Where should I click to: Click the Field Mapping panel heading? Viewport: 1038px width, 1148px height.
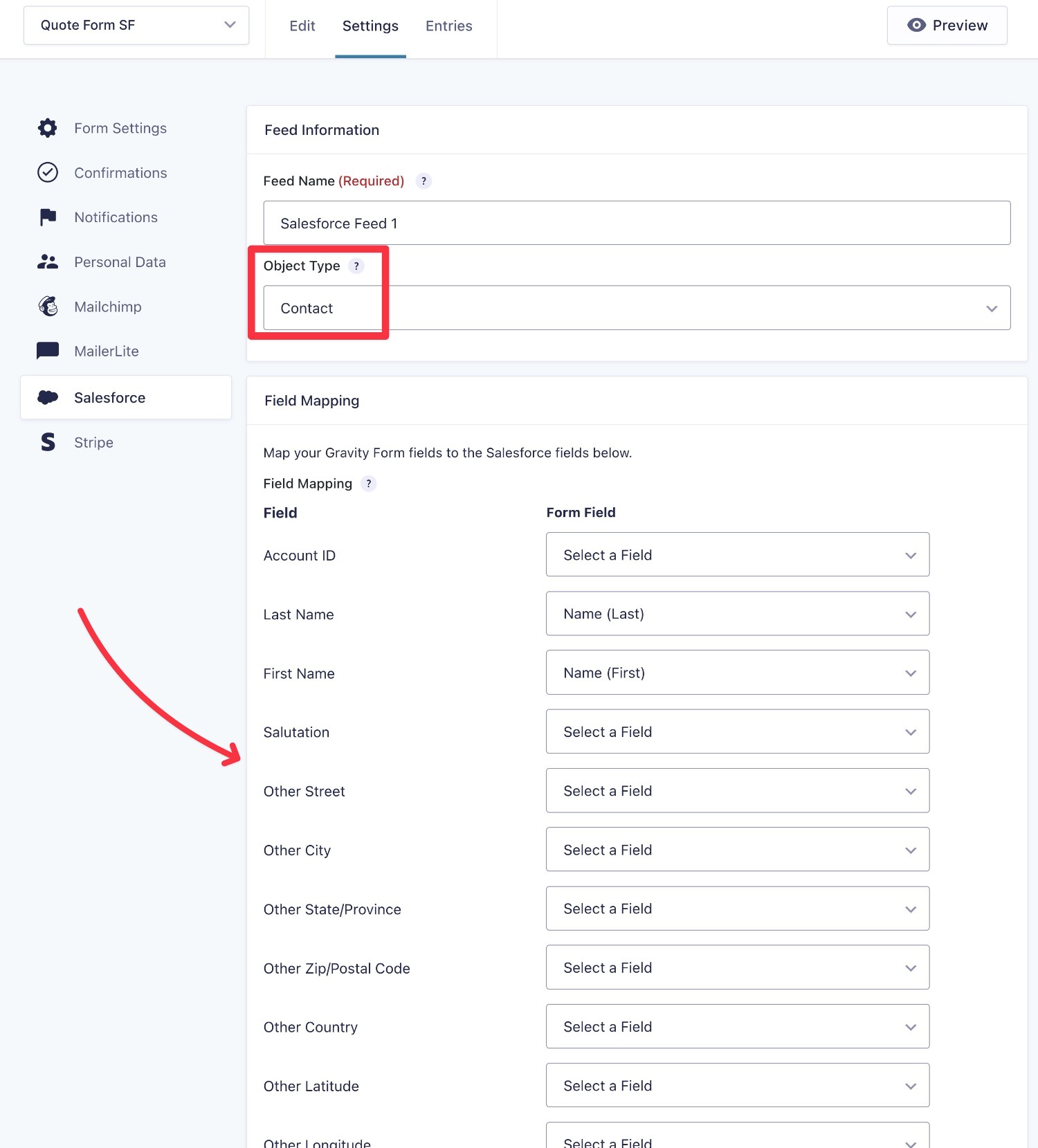[x=311, y=401]
